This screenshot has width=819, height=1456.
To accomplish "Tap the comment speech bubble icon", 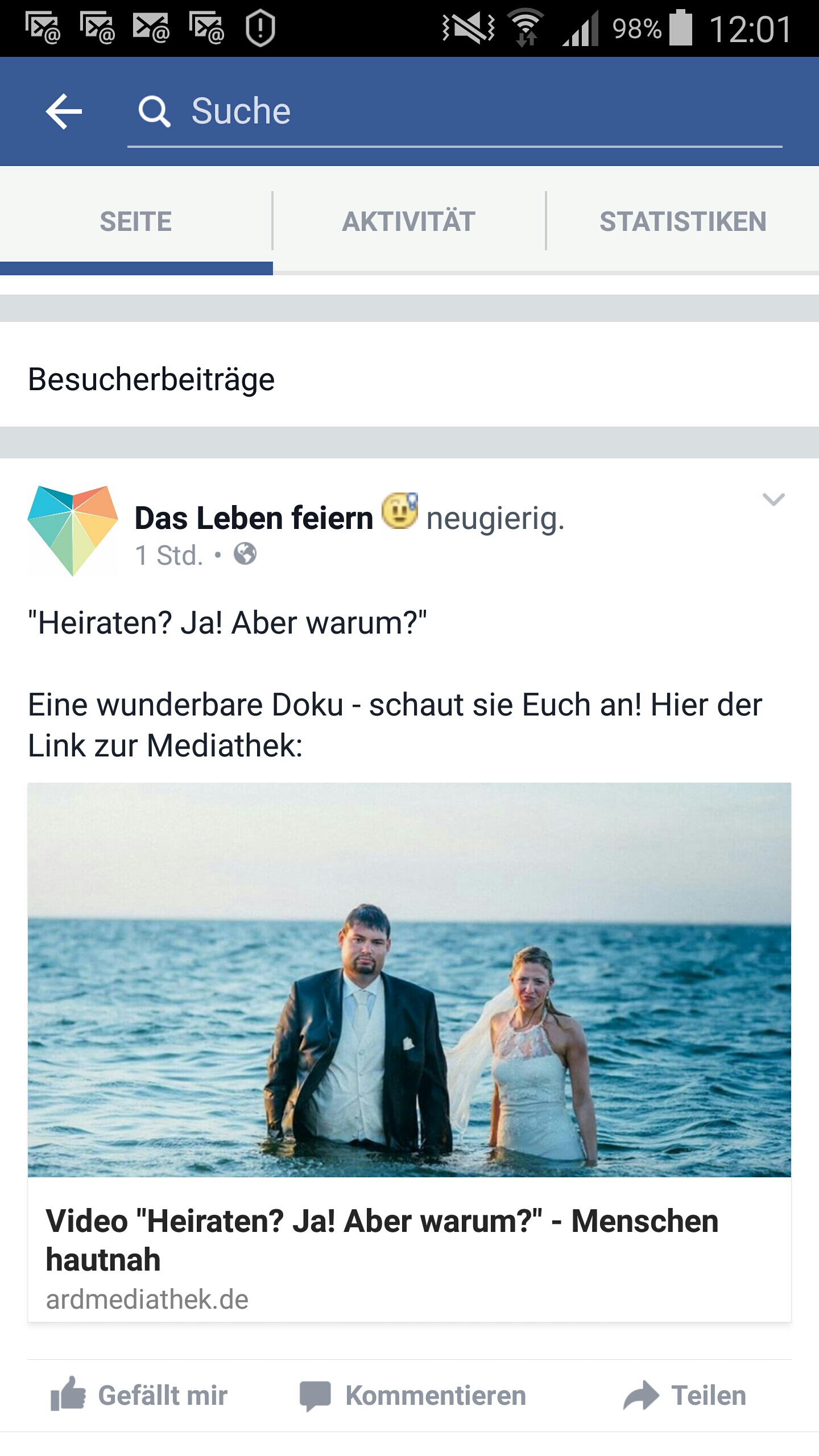I will (x=315, y=1396).
